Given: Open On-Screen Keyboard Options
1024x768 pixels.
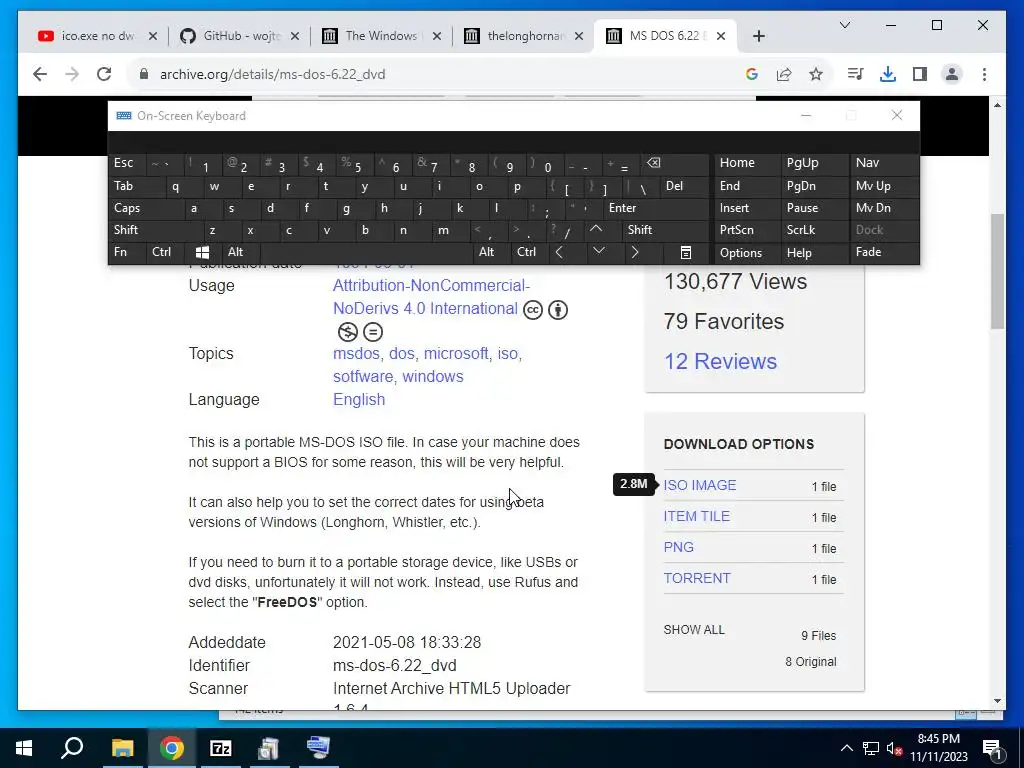Looking at the screenshot, I should (x=746, y=253).
